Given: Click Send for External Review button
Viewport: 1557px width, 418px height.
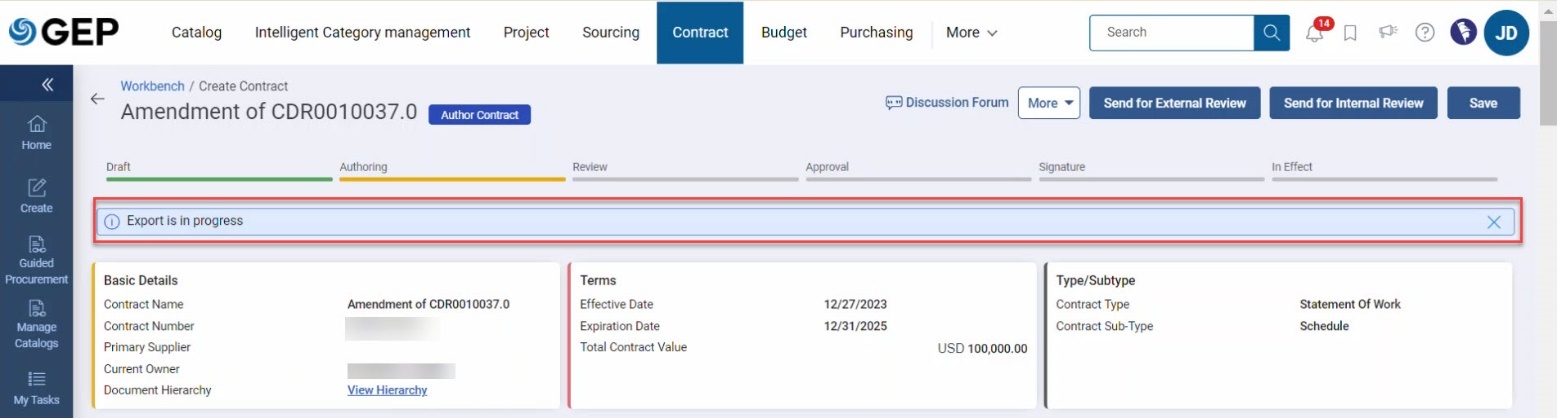Looking at the screenshot, I should (1174, 103).
